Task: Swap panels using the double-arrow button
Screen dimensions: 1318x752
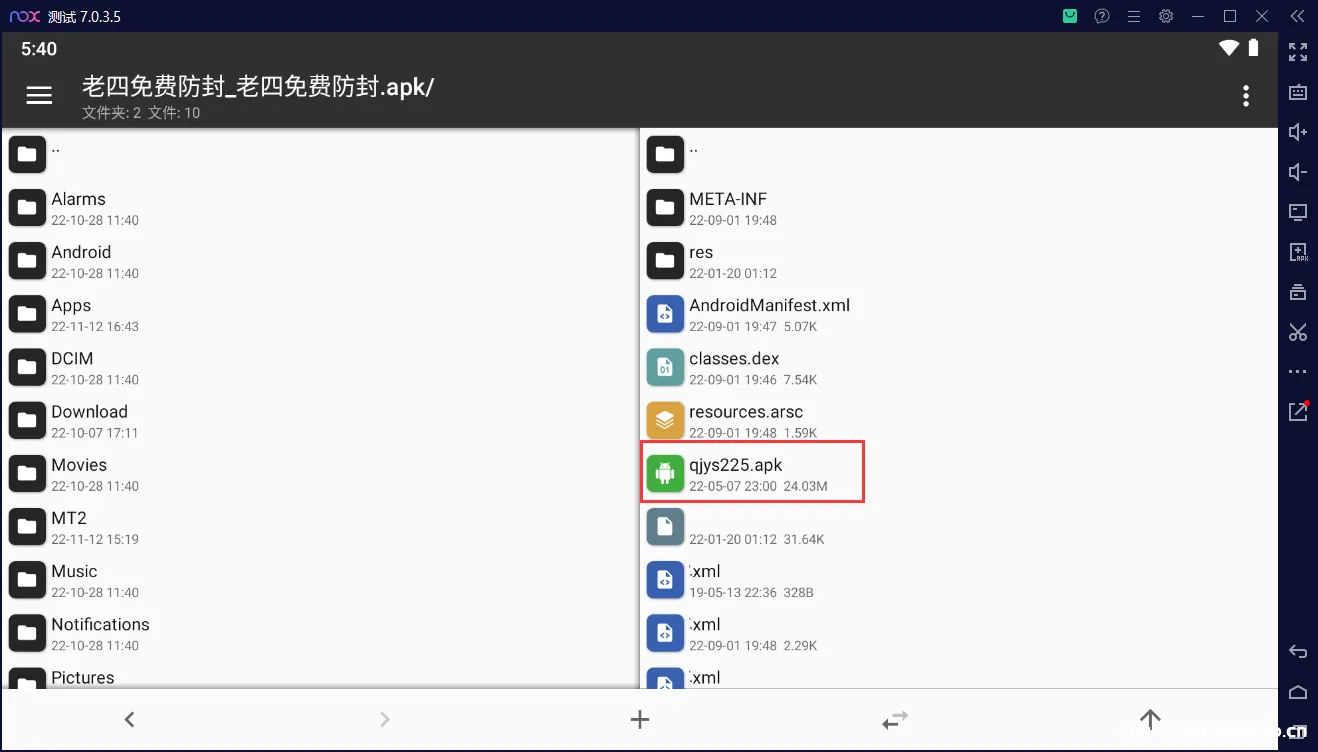Action: point(894,719)
